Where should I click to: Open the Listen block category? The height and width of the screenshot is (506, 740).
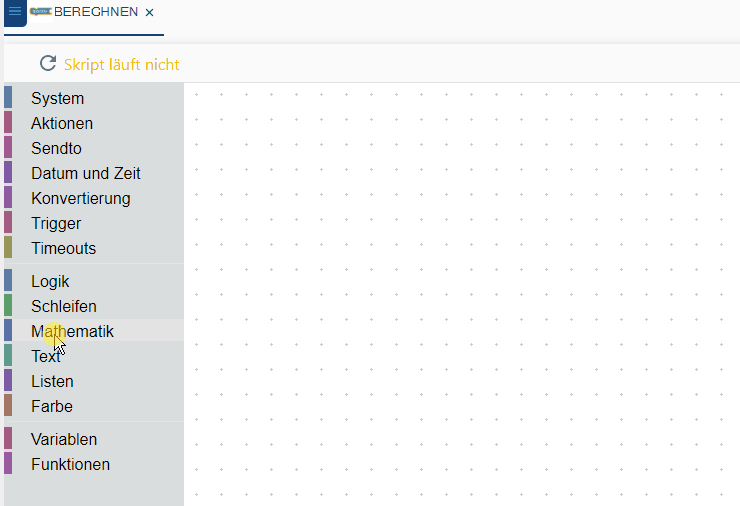click(94, 381)
